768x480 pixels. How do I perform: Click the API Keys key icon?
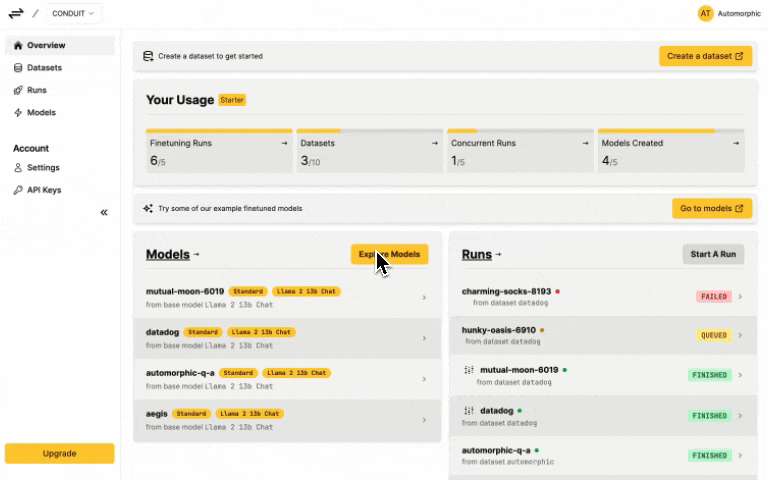pos(18,190)
